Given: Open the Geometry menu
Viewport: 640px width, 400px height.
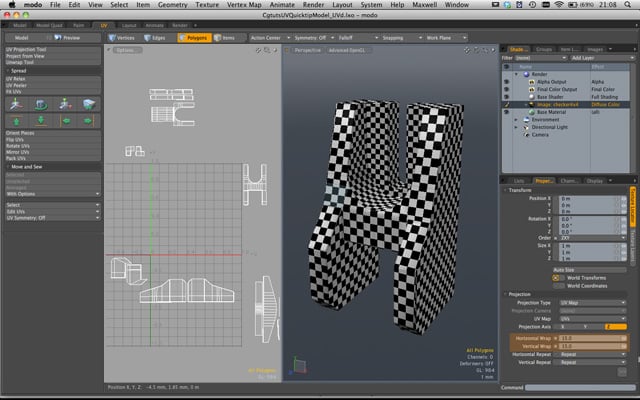Looking at the screenshot, I should pyautogui.click(x=172, y=5).
